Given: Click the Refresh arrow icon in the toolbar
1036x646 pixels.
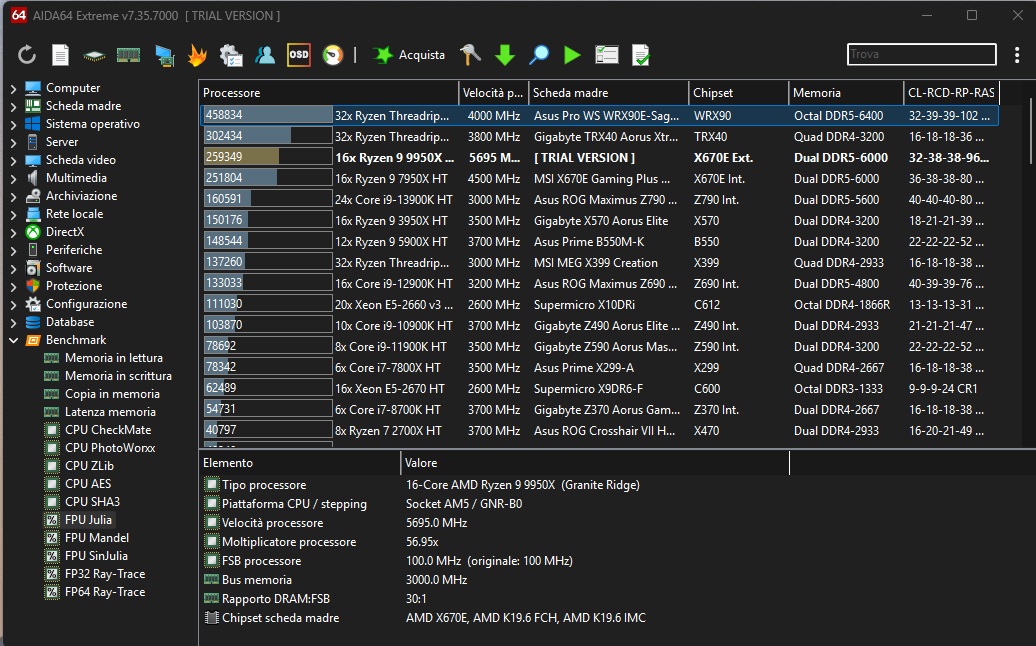Looking at the screenshot, I should pos(26,55).
